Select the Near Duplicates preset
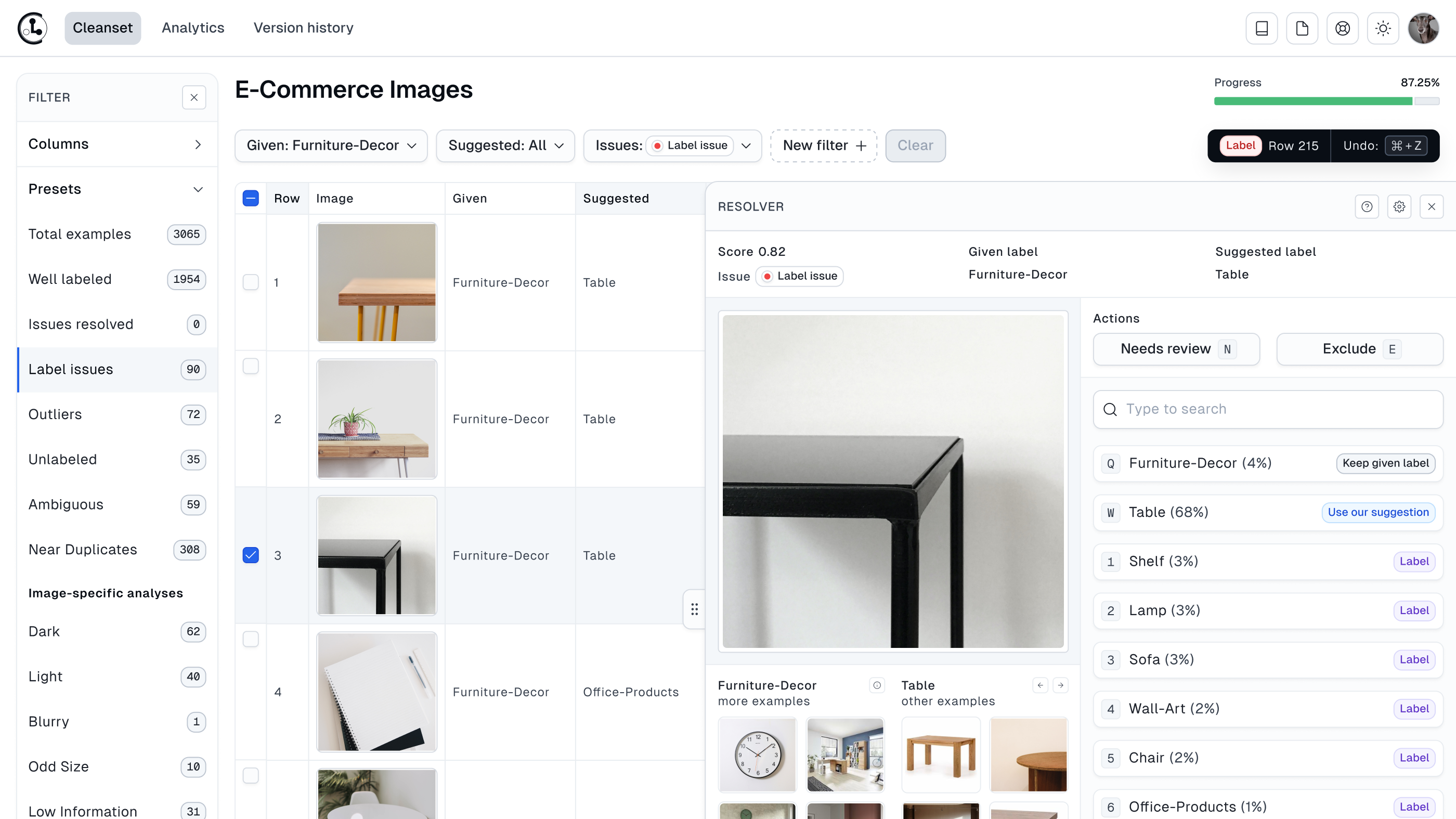The image size is (1456, 819). [117, 550]
